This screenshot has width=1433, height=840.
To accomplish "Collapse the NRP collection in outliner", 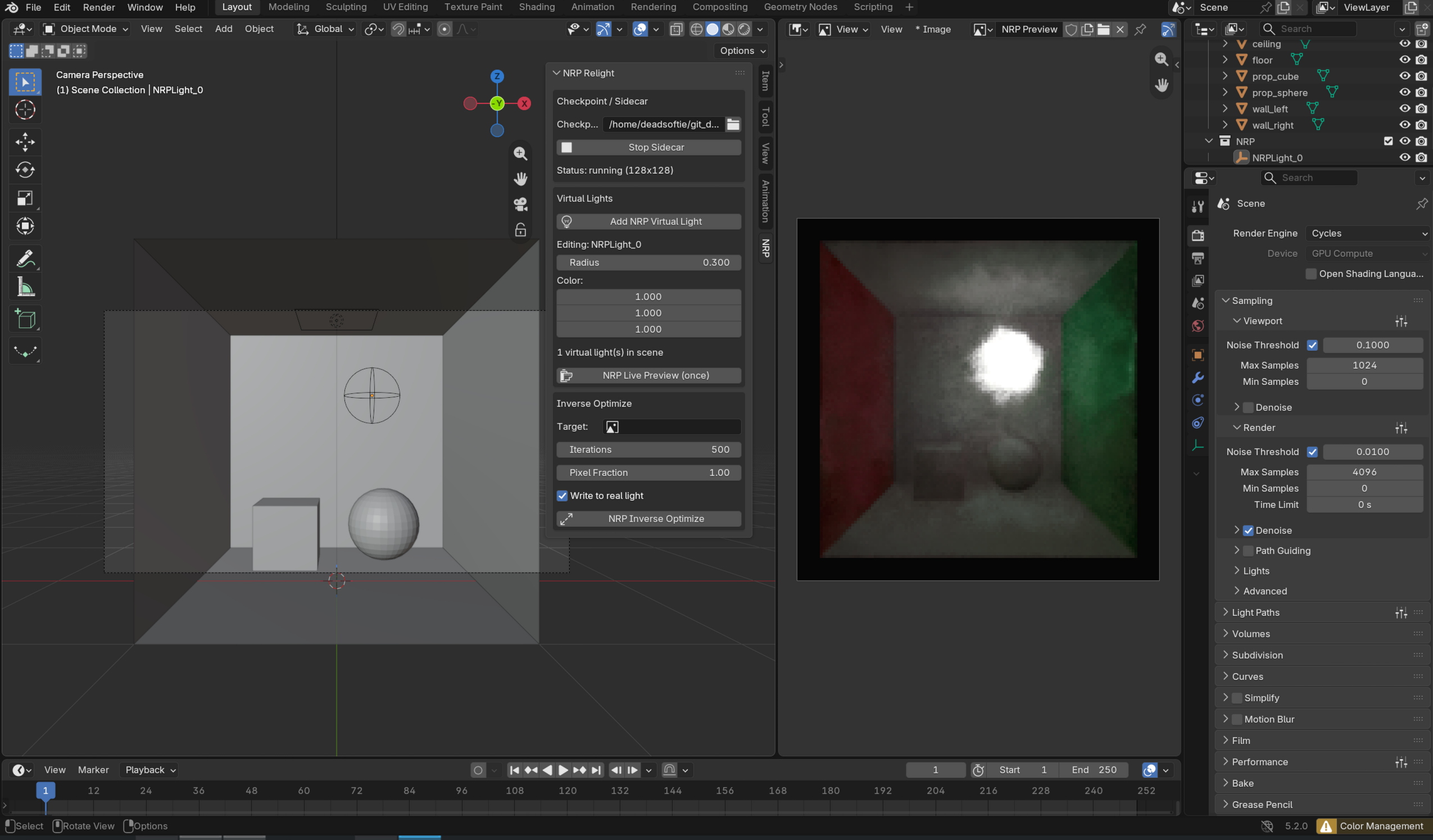I will tap(1208, 141).
